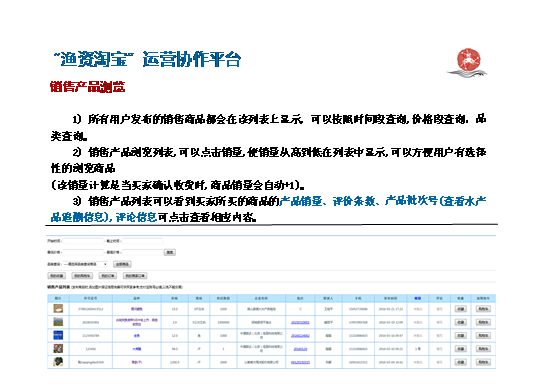Focus the minimum price input field

(83, 252)
